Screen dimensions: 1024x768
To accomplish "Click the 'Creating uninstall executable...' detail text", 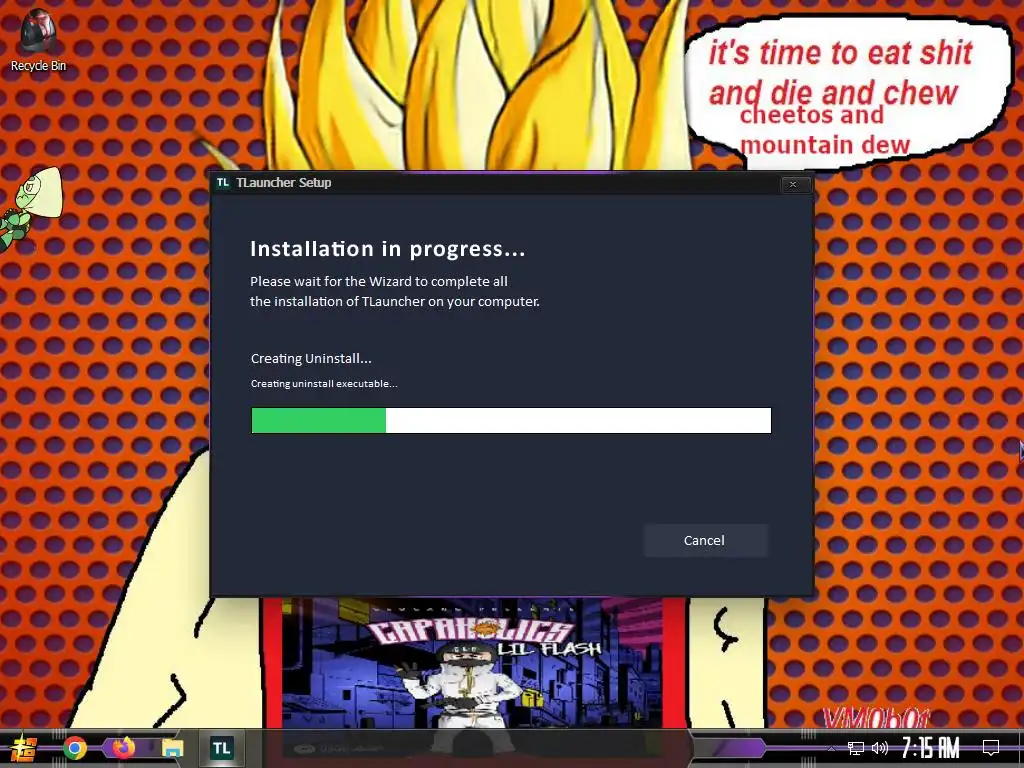I will pos(324,383).
